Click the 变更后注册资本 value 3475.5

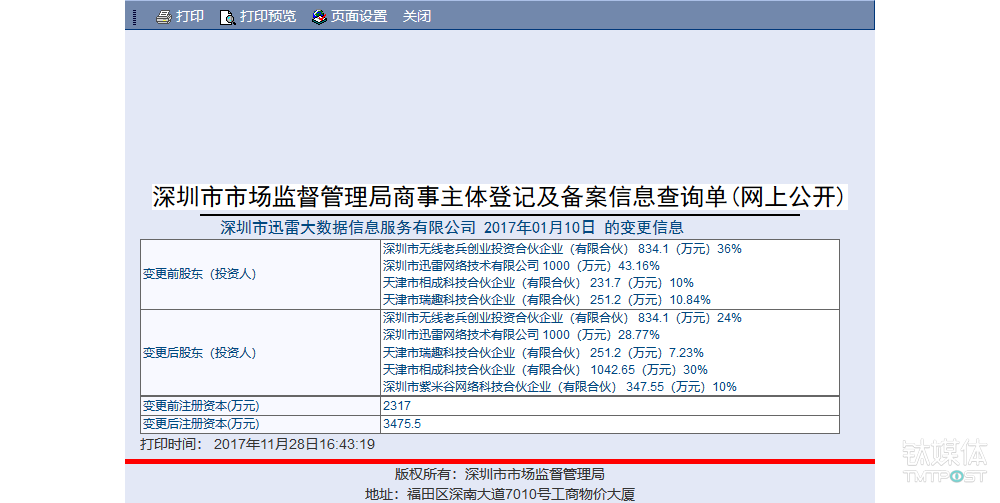pyautogui.click(x=402, y=424)
